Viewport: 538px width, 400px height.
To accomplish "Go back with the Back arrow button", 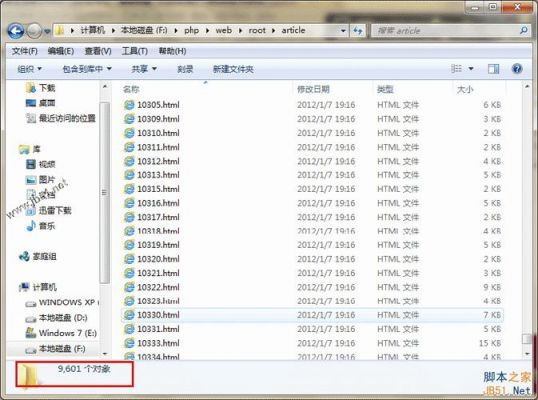I will coord(15,31).
